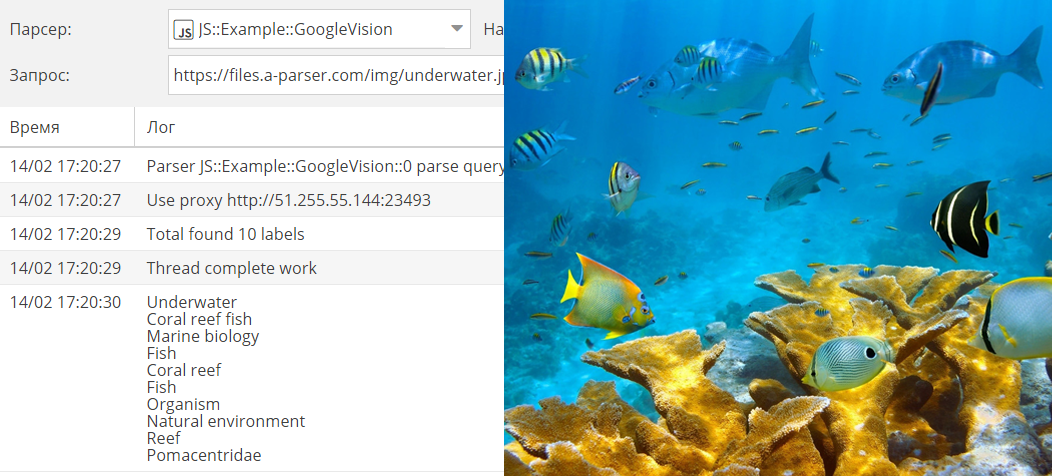Click the Запрос field label

tap(40, 75)
